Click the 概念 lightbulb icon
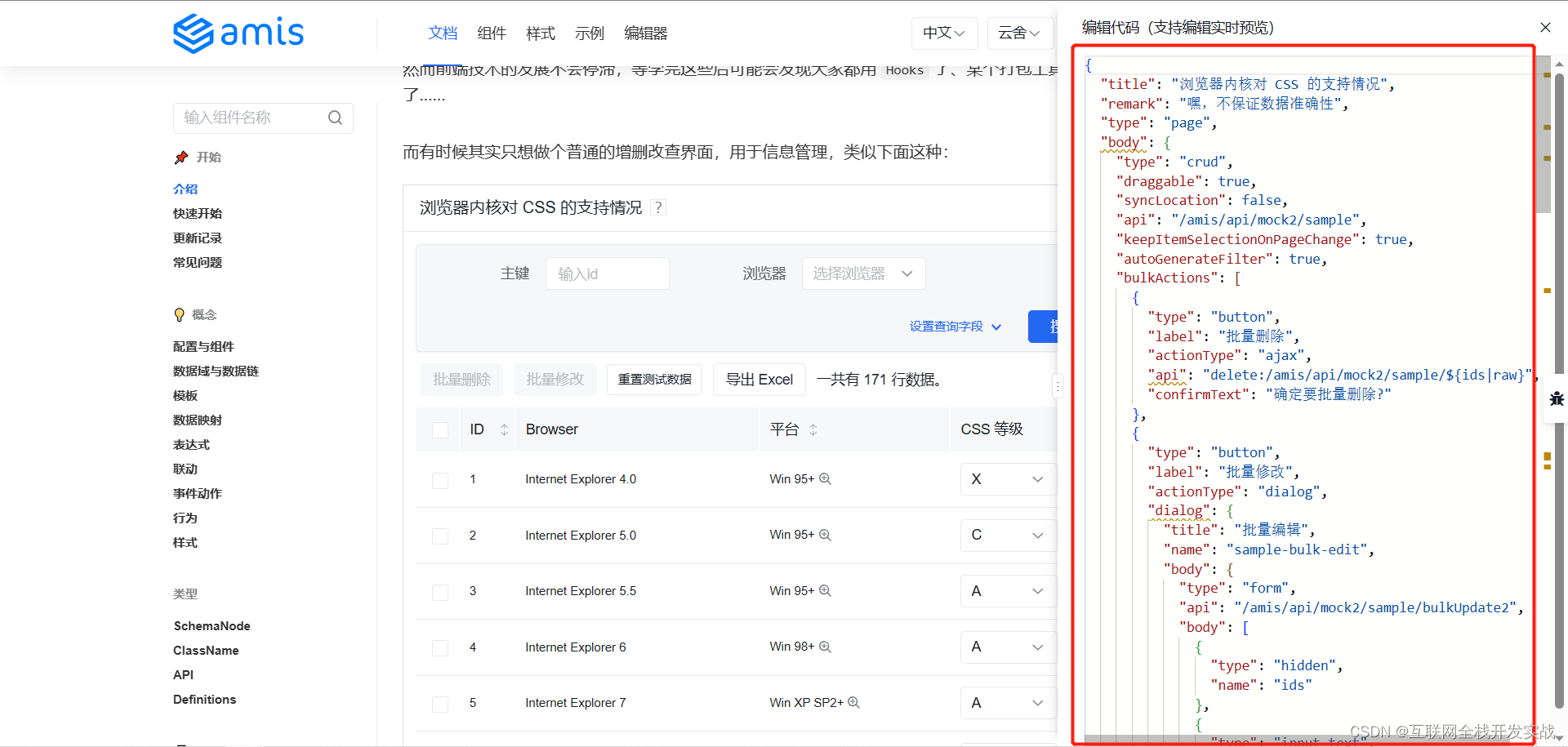Screen dimensions: 1568x747 [180, 315]
